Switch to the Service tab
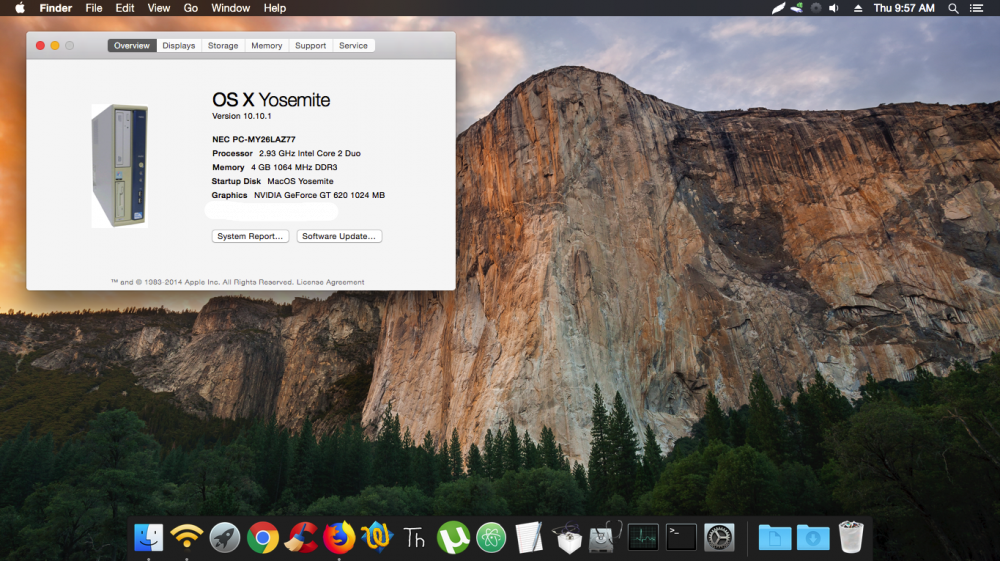This screenshot has width=1000, height=561. point(353,45)
